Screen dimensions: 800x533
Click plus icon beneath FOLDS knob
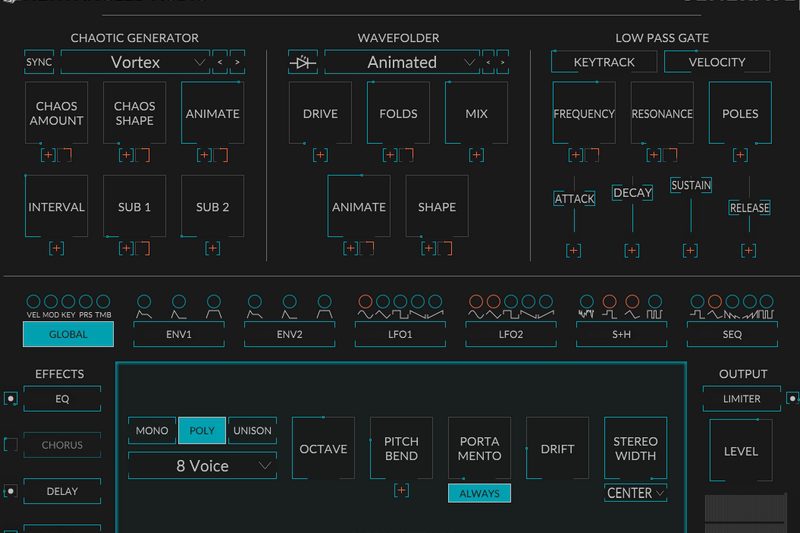390,155
